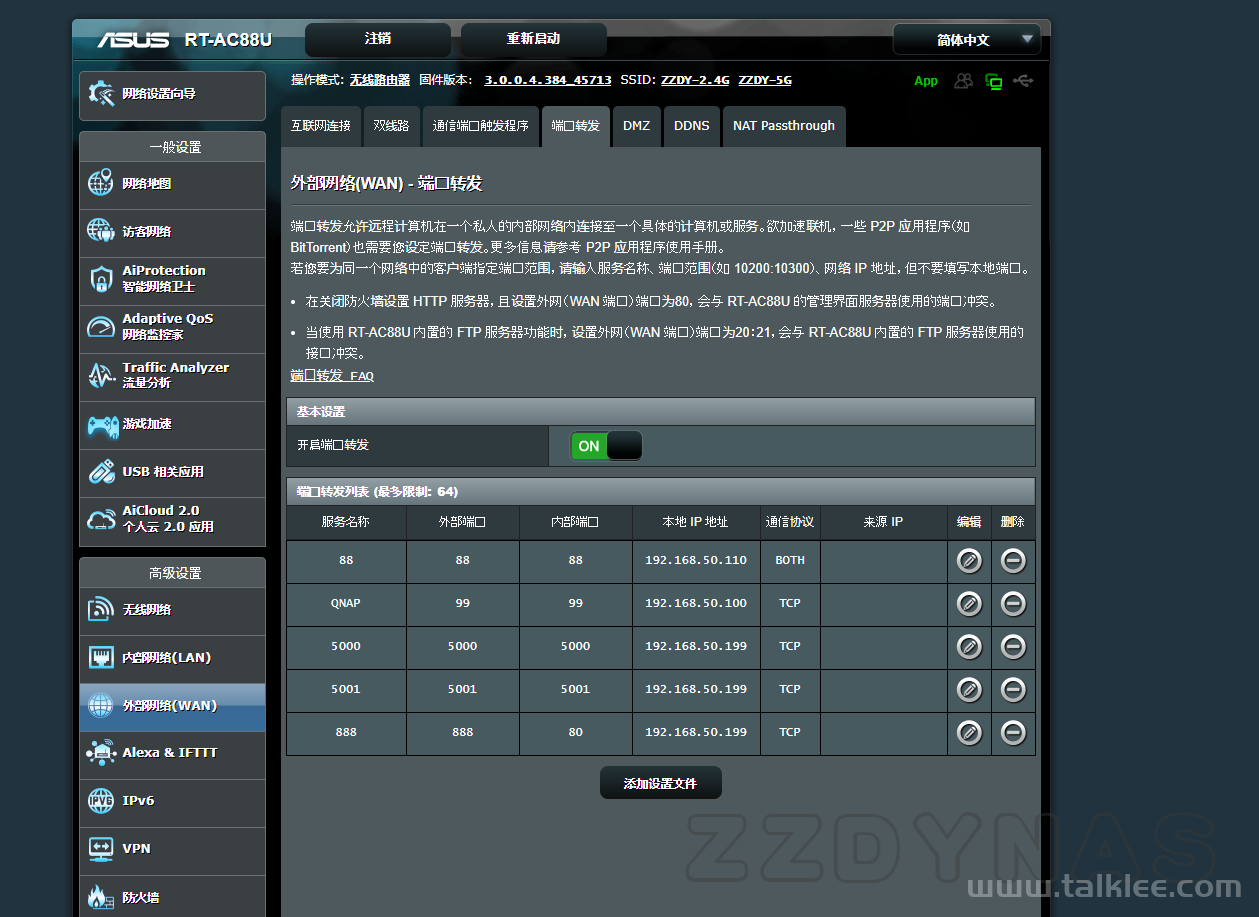This screenshot has height=917, width=1259.
Task: Edit the QNAP port forwarding rule
Action: click(969, 604)
